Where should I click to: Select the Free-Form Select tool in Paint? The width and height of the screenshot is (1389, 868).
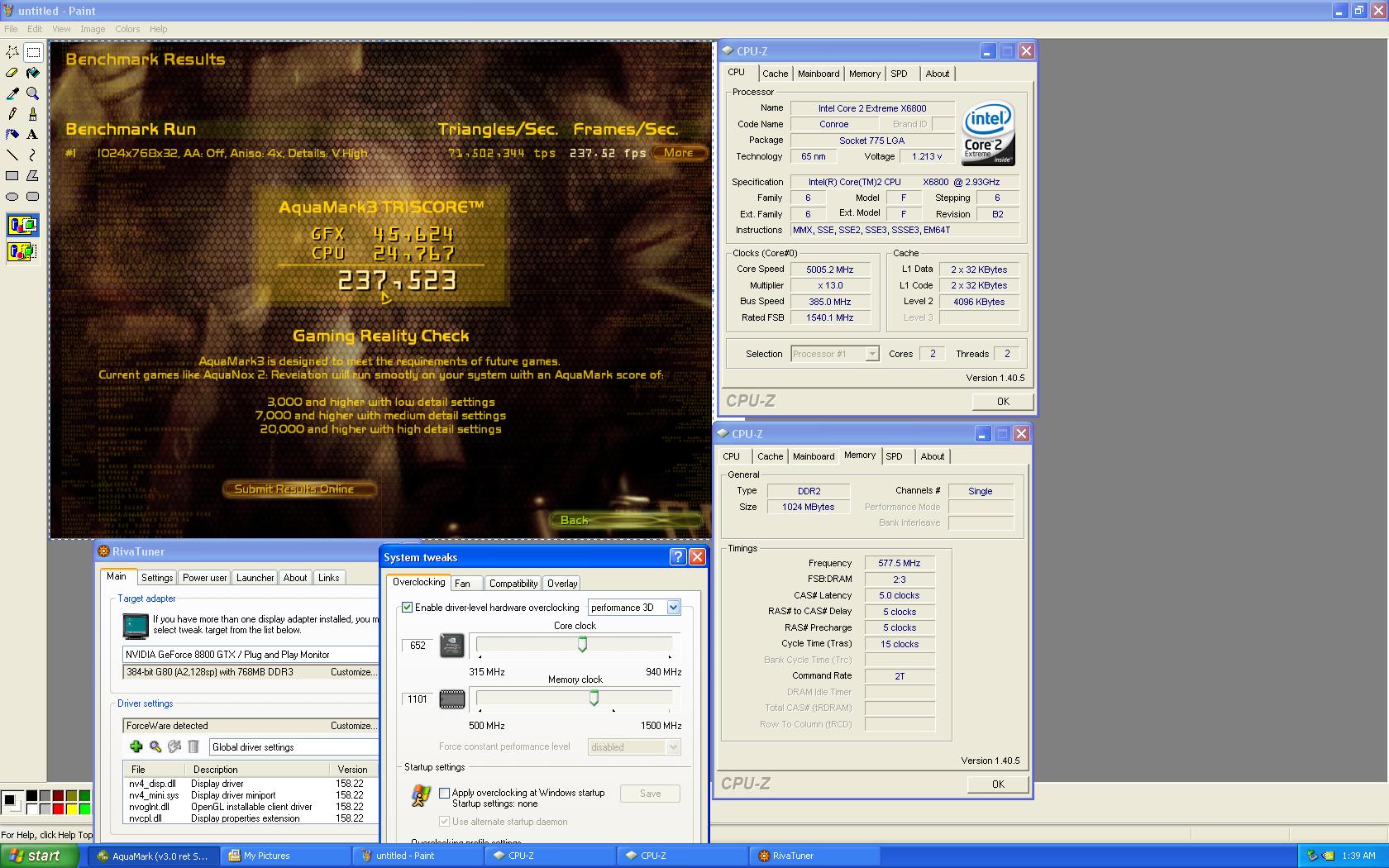[12, 52]
